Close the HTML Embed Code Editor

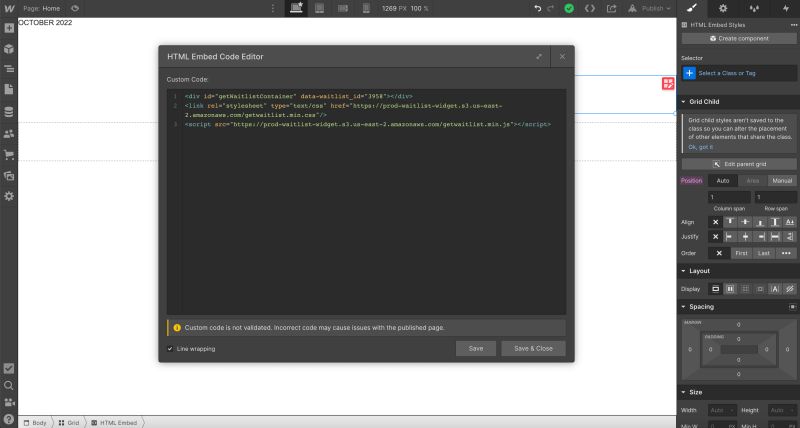562,57
